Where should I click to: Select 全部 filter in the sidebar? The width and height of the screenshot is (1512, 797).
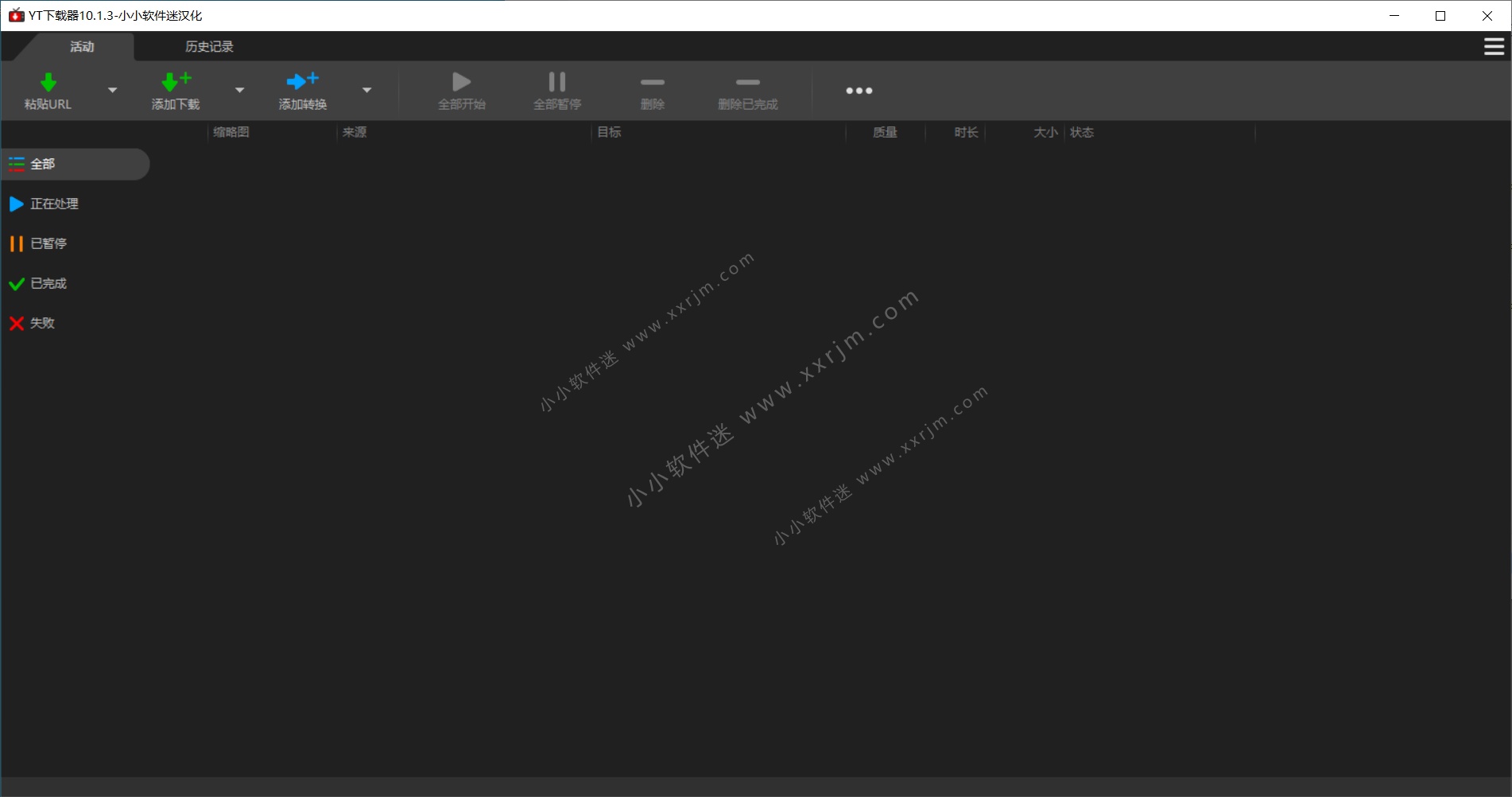point(42,164)
